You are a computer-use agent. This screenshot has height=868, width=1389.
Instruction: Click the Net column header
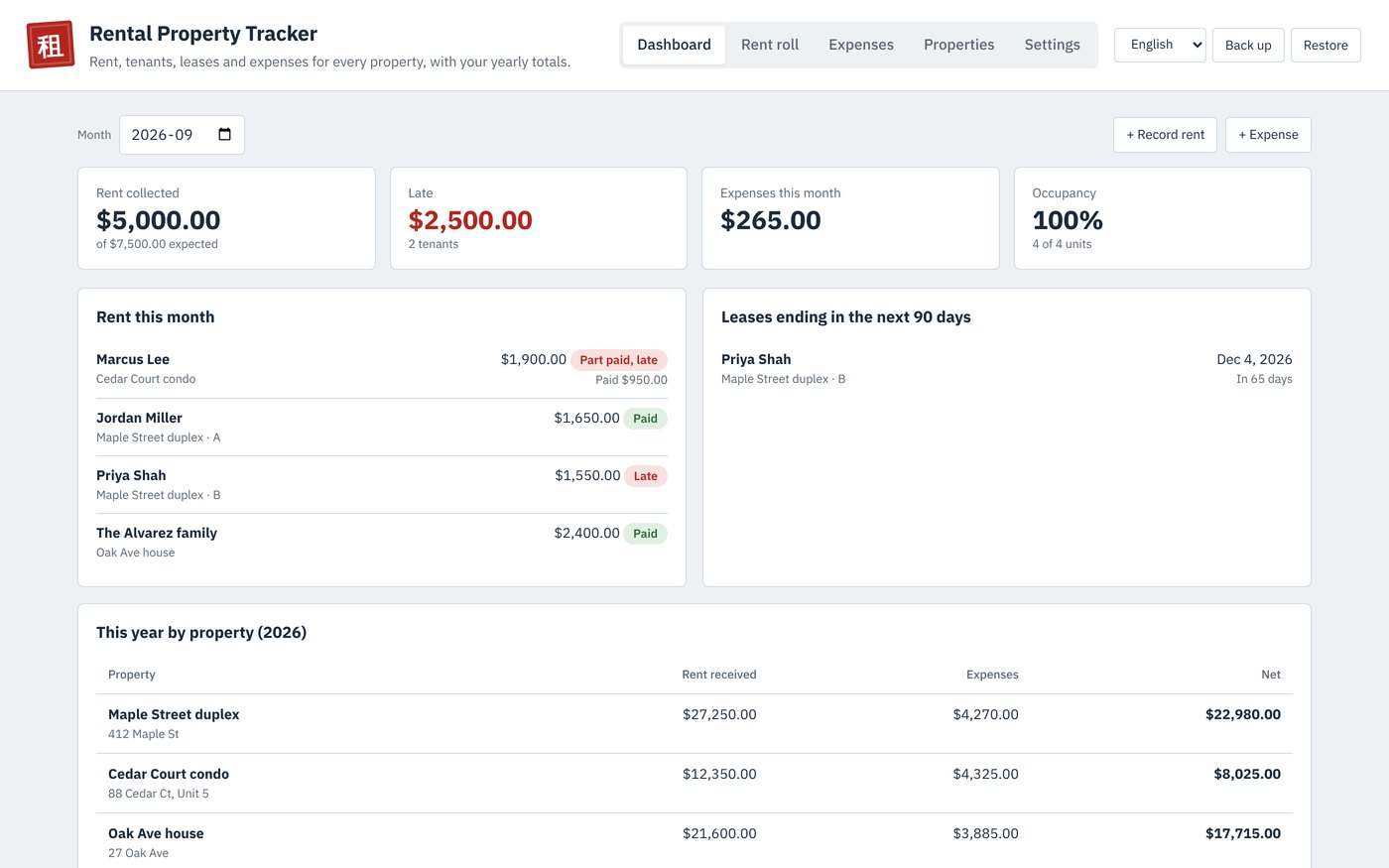(1271, 675)
